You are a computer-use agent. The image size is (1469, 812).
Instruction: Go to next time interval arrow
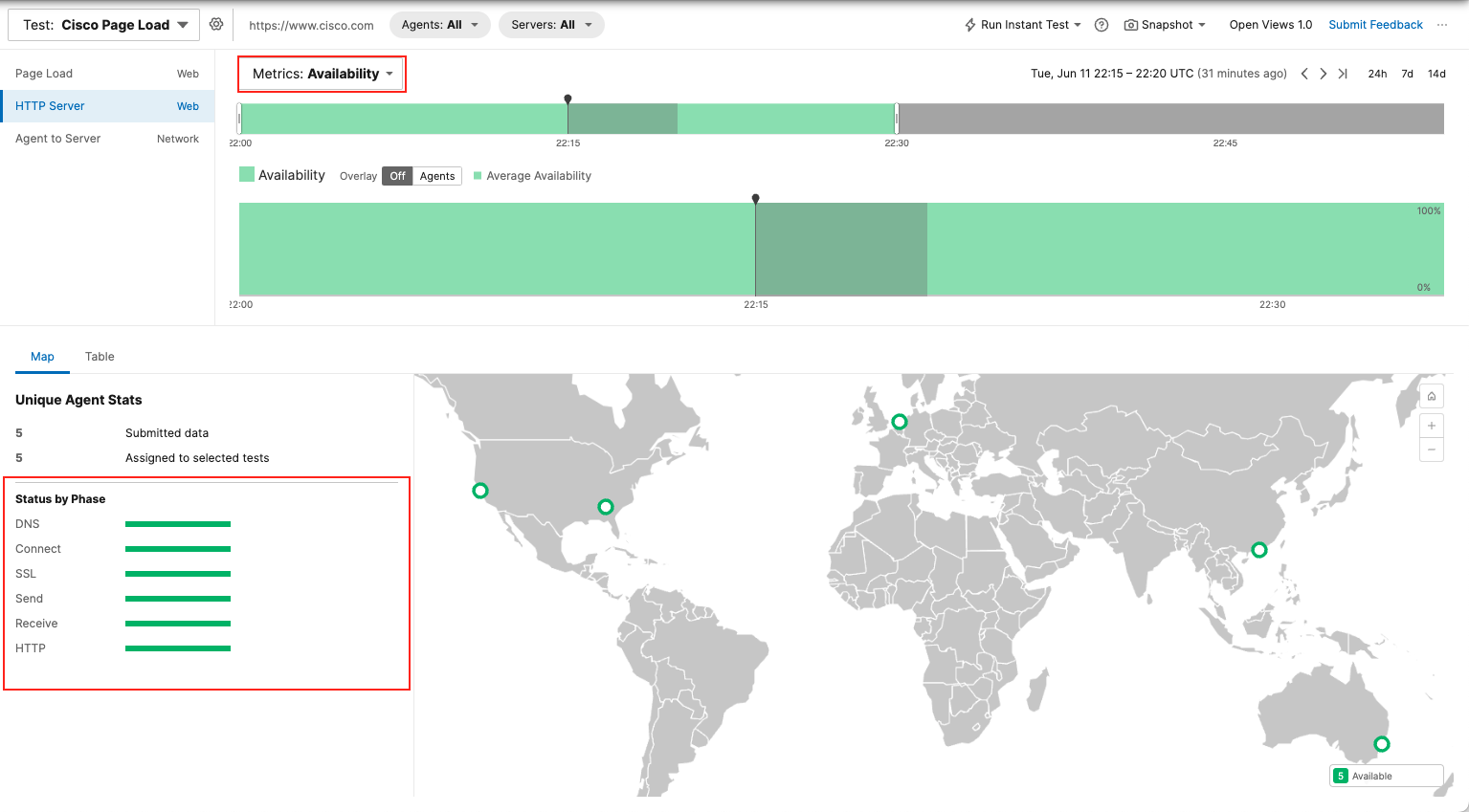point(1324,74)
